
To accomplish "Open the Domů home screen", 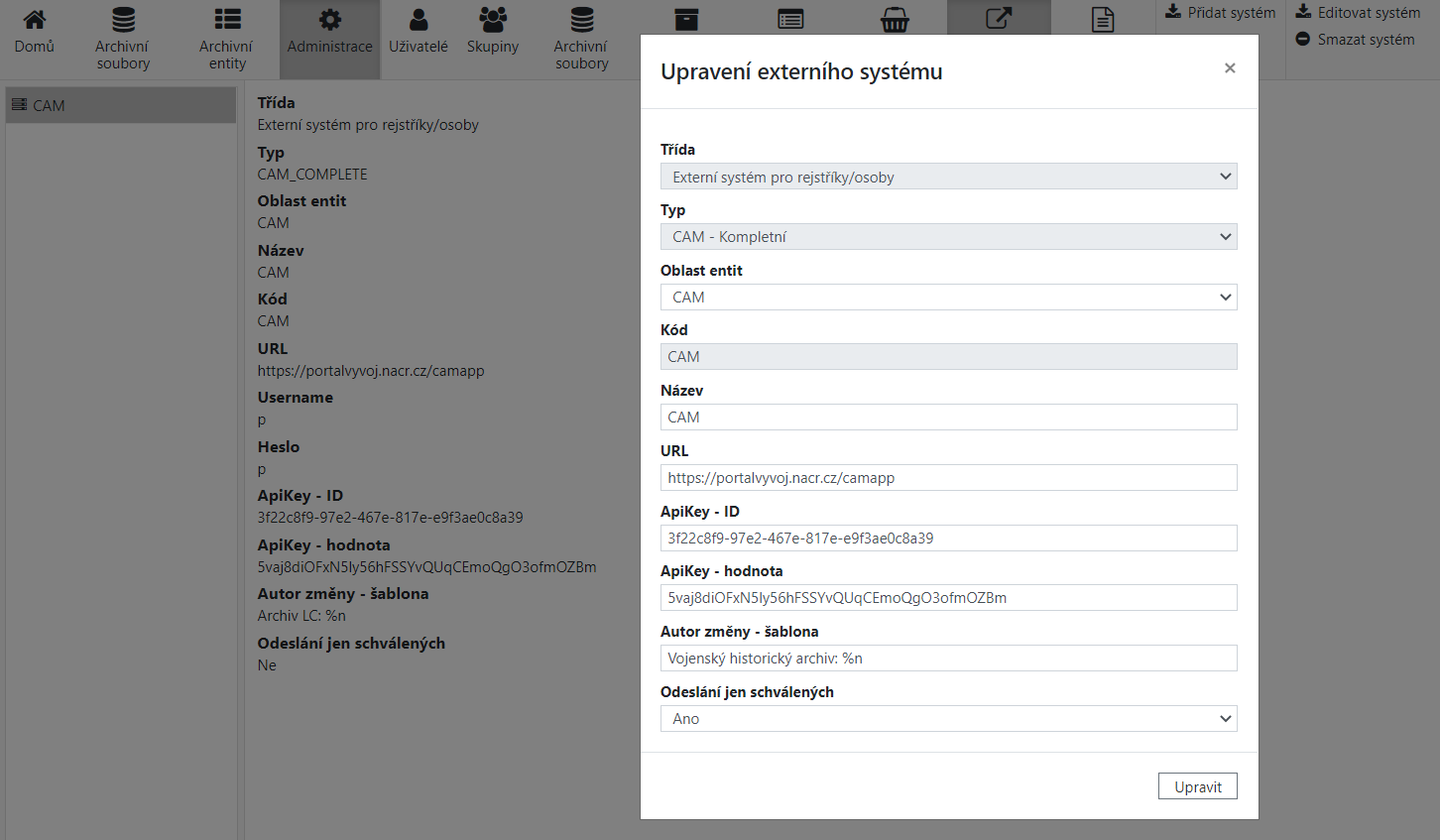I will (x=35, y=37).
